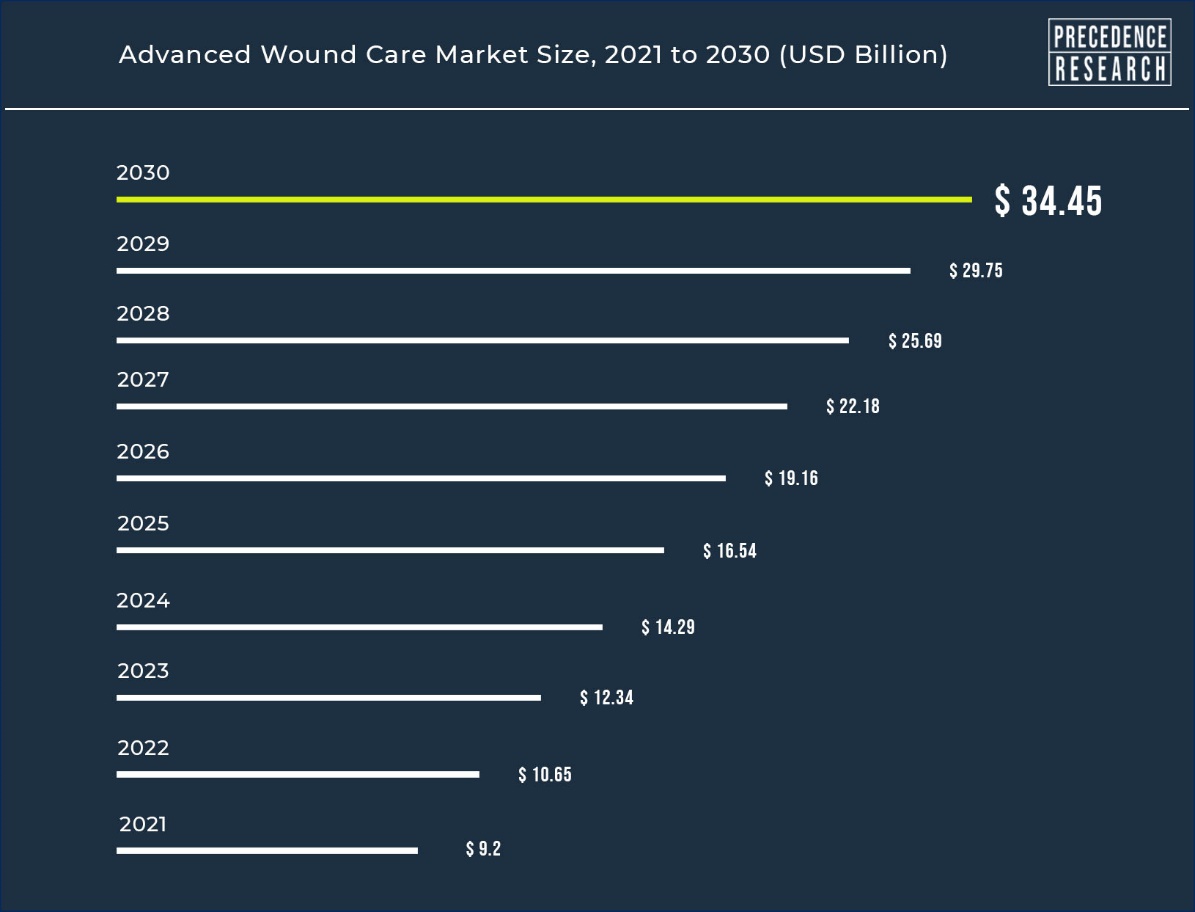Click the 2024 white bar
The width and height of the screenshot is (1195, 912).
pyautogui.click(x=360, y=627)
